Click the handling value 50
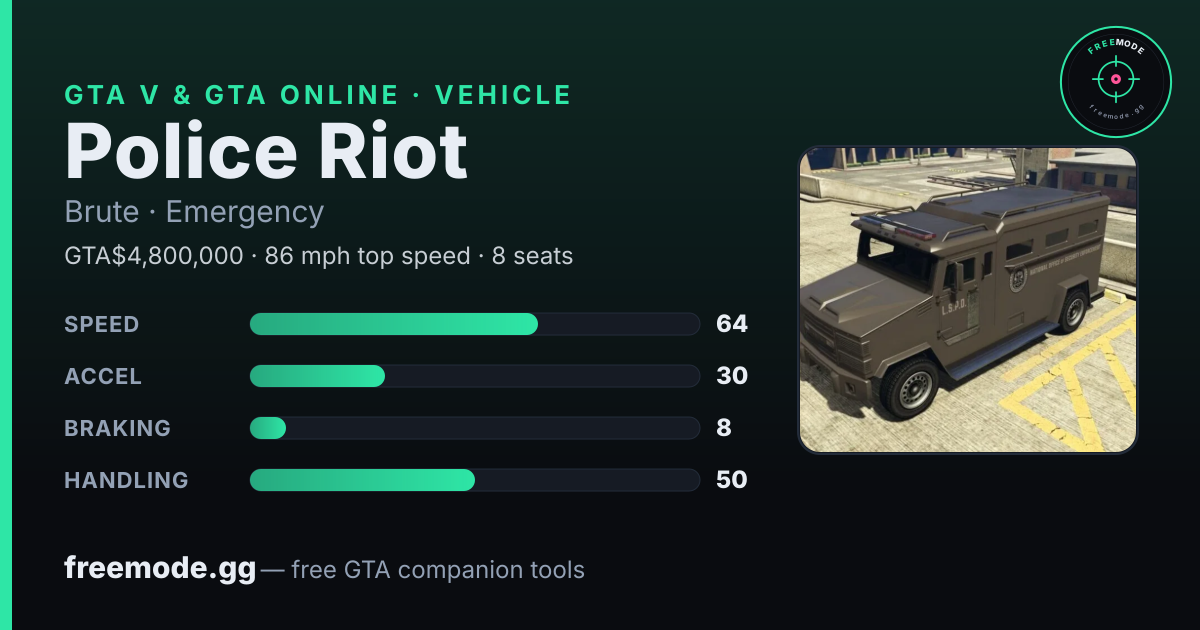This screenshot has height=630, width=1200. tap(732, 480)
